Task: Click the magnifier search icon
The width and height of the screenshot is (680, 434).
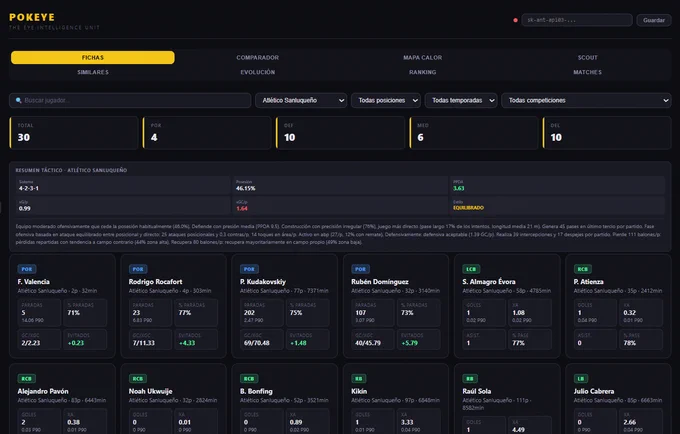Action: pyautogui.click(x=19, y=100)
